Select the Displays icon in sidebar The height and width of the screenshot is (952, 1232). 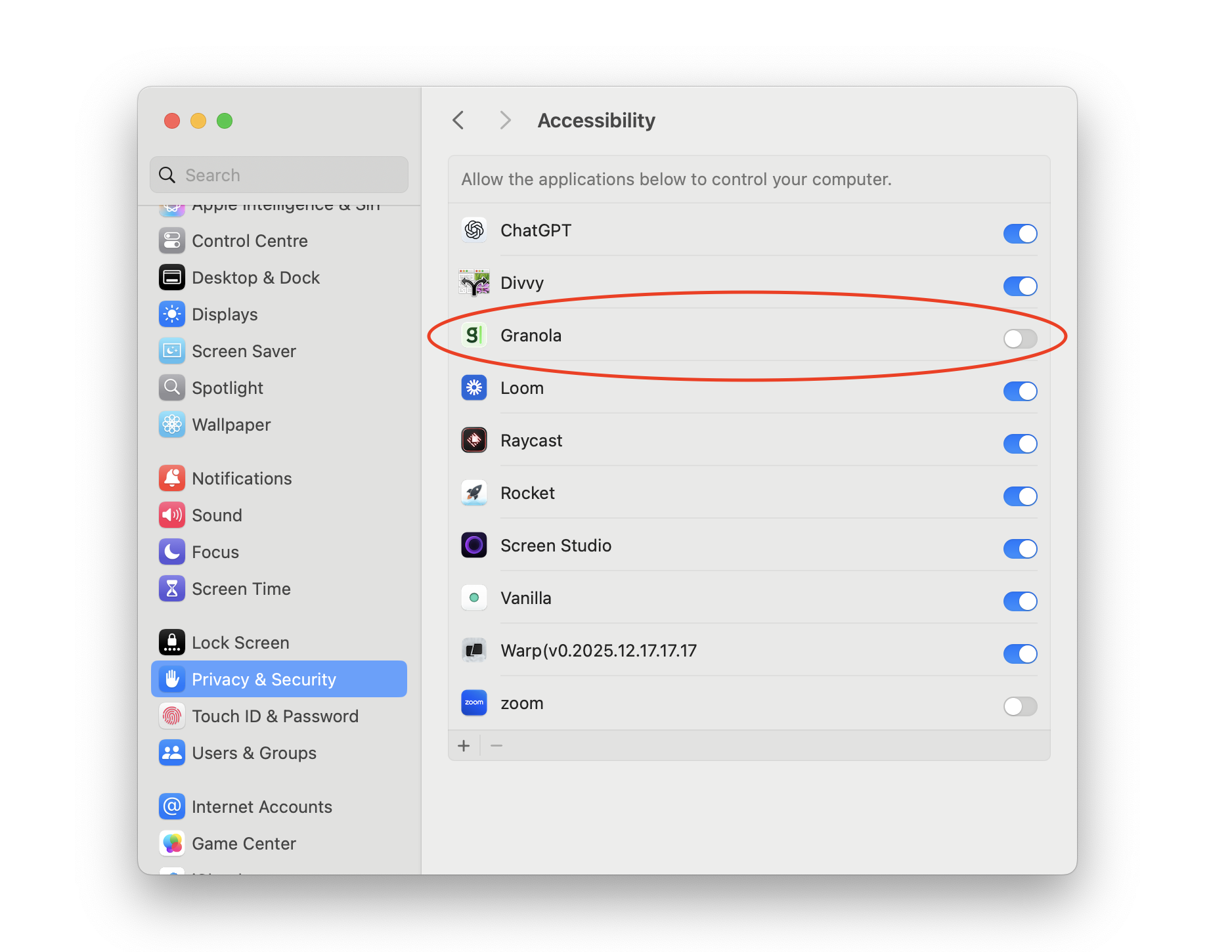(x=171, y=314)
